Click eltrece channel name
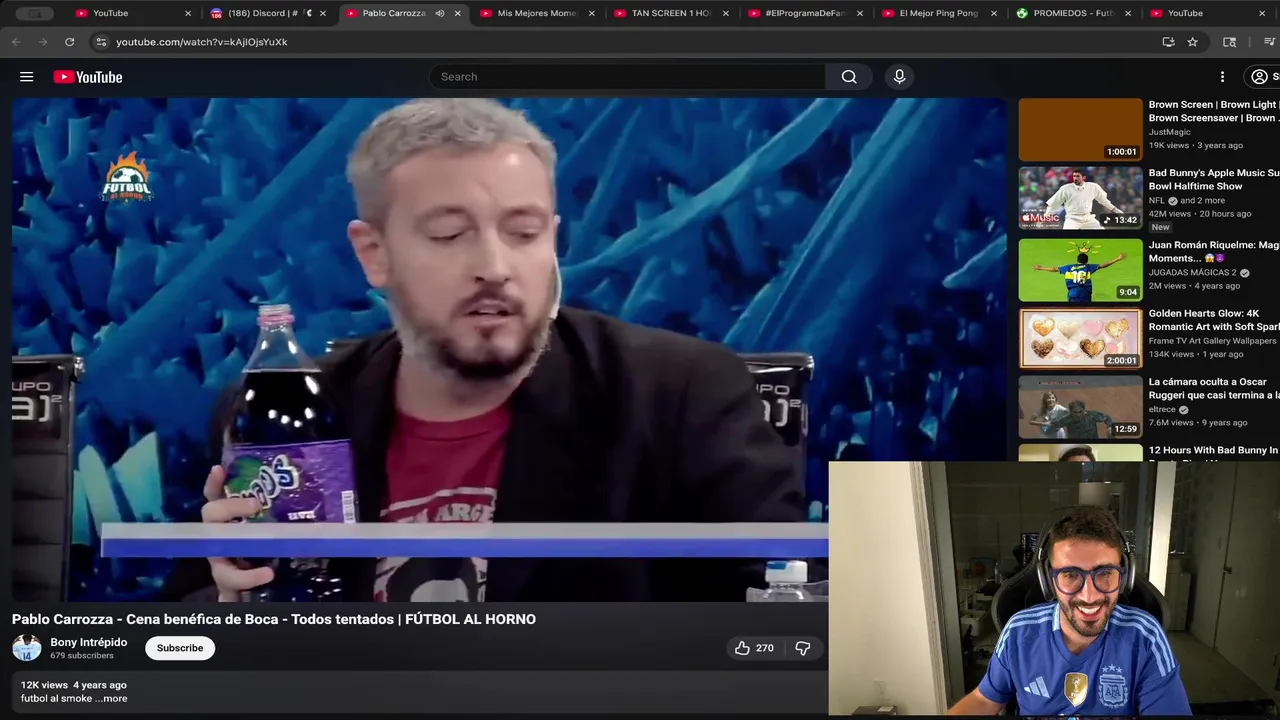 (1162, 409)
